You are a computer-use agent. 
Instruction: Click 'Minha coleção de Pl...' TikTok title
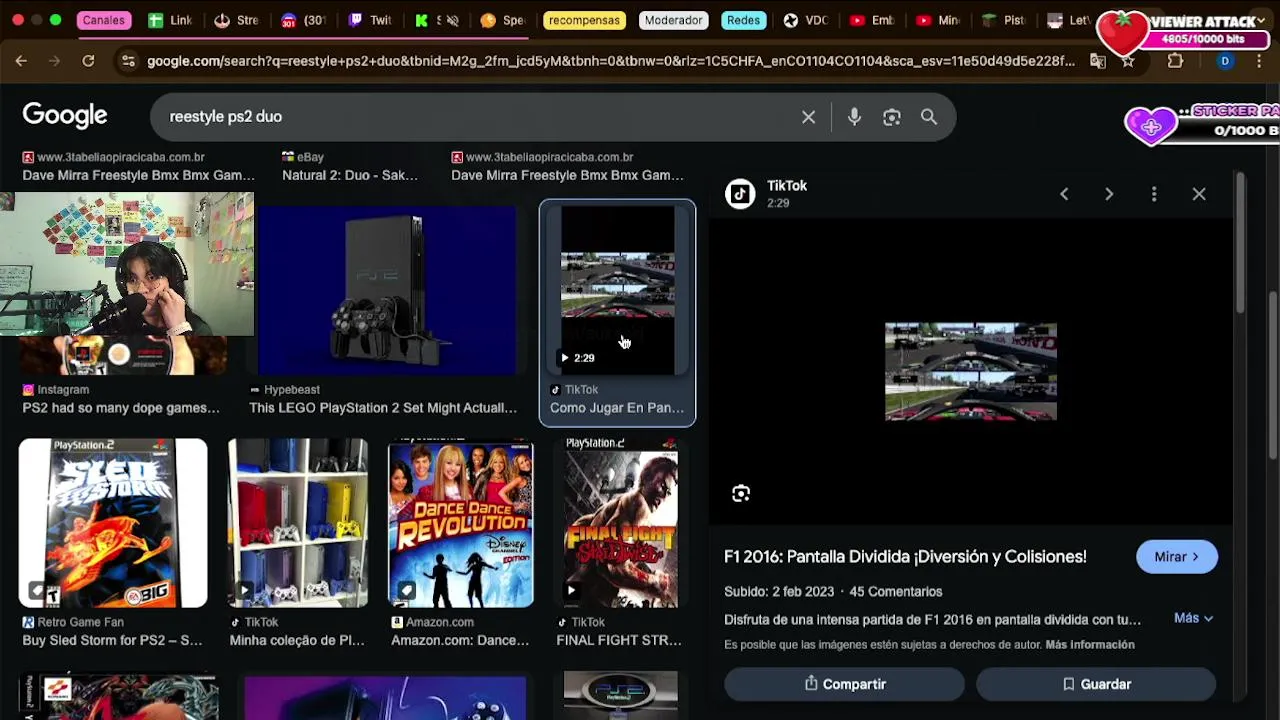tap(297, 641)
